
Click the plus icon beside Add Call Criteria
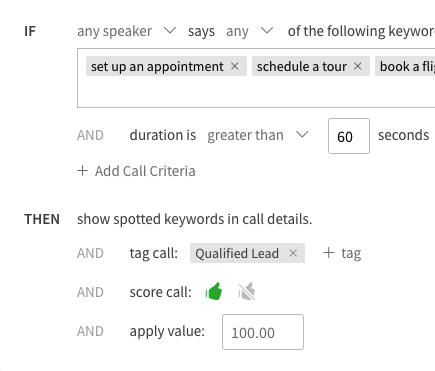[x=82, y=171]
